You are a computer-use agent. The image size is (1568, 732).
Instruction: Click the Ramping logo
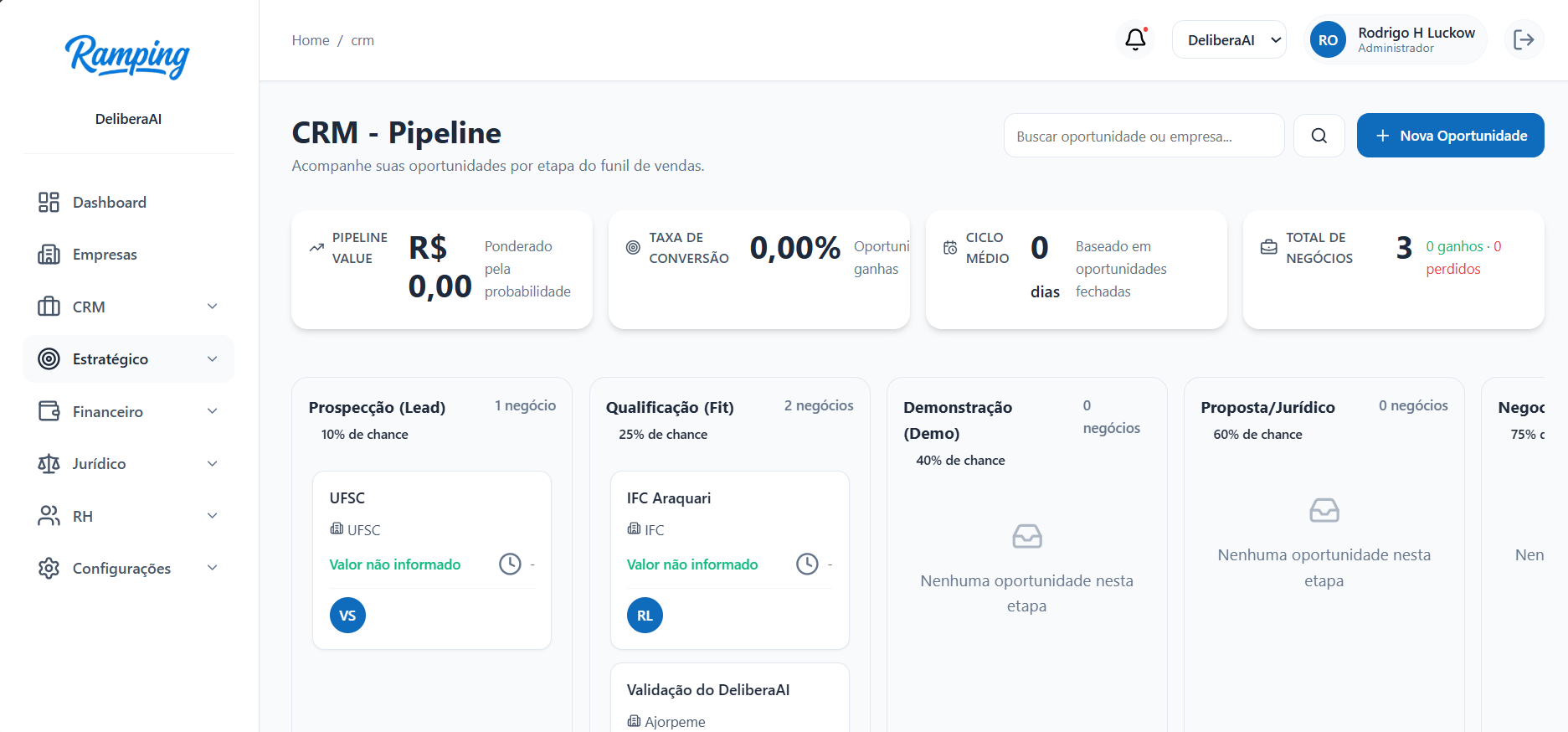pos(128,56)
